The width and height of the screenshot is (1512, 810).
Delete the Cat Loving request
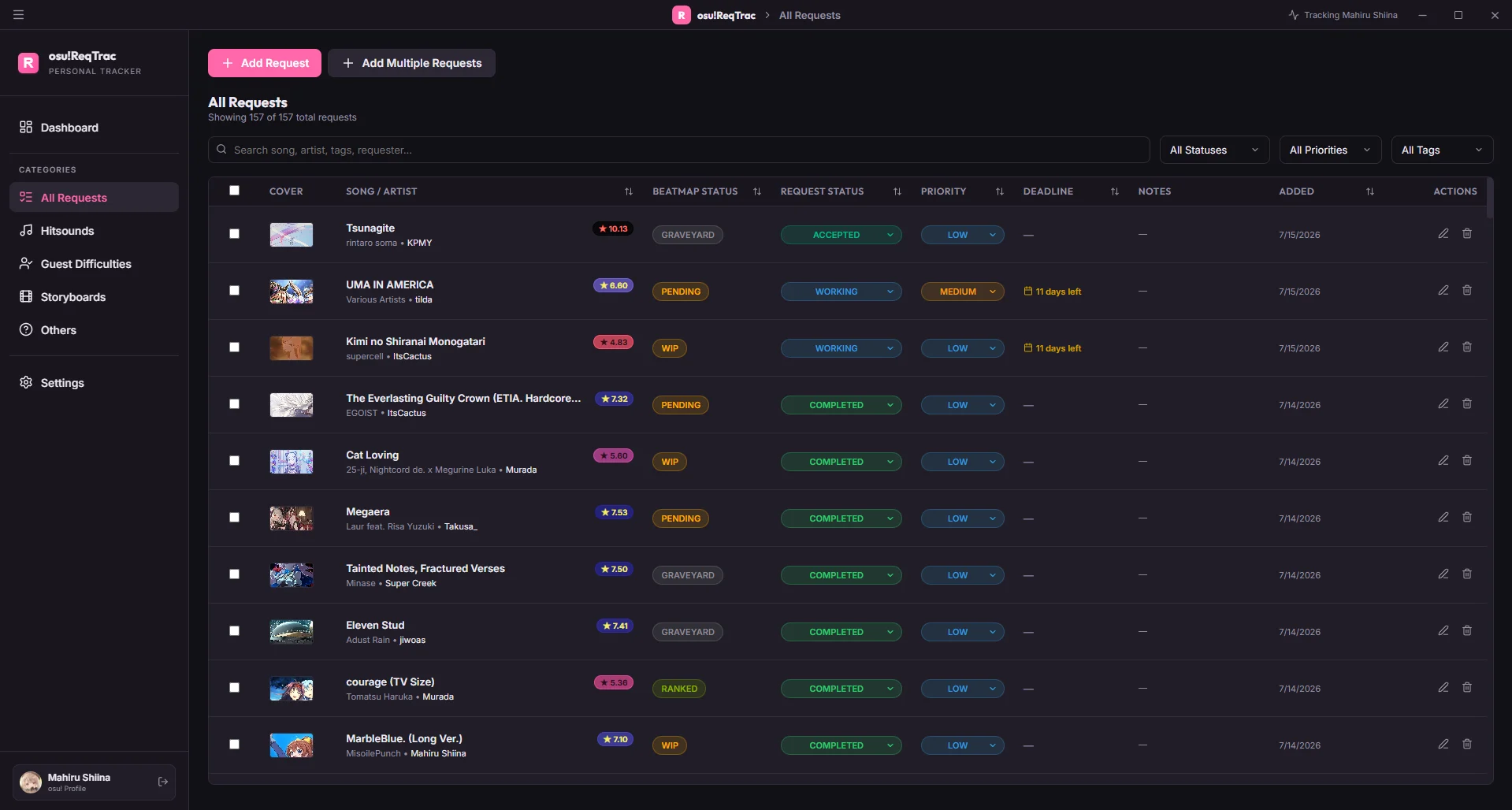point(1467,461)
